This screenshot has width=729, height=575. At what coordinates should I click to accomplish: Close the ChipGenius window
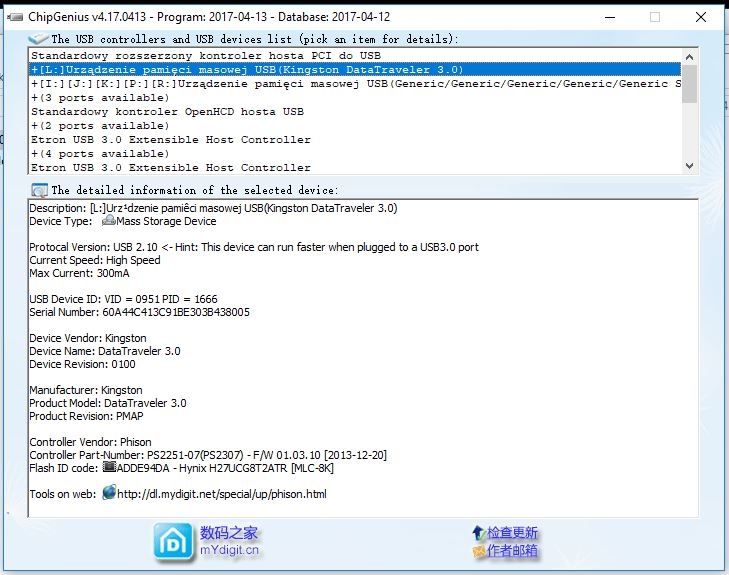pos(701,18)
